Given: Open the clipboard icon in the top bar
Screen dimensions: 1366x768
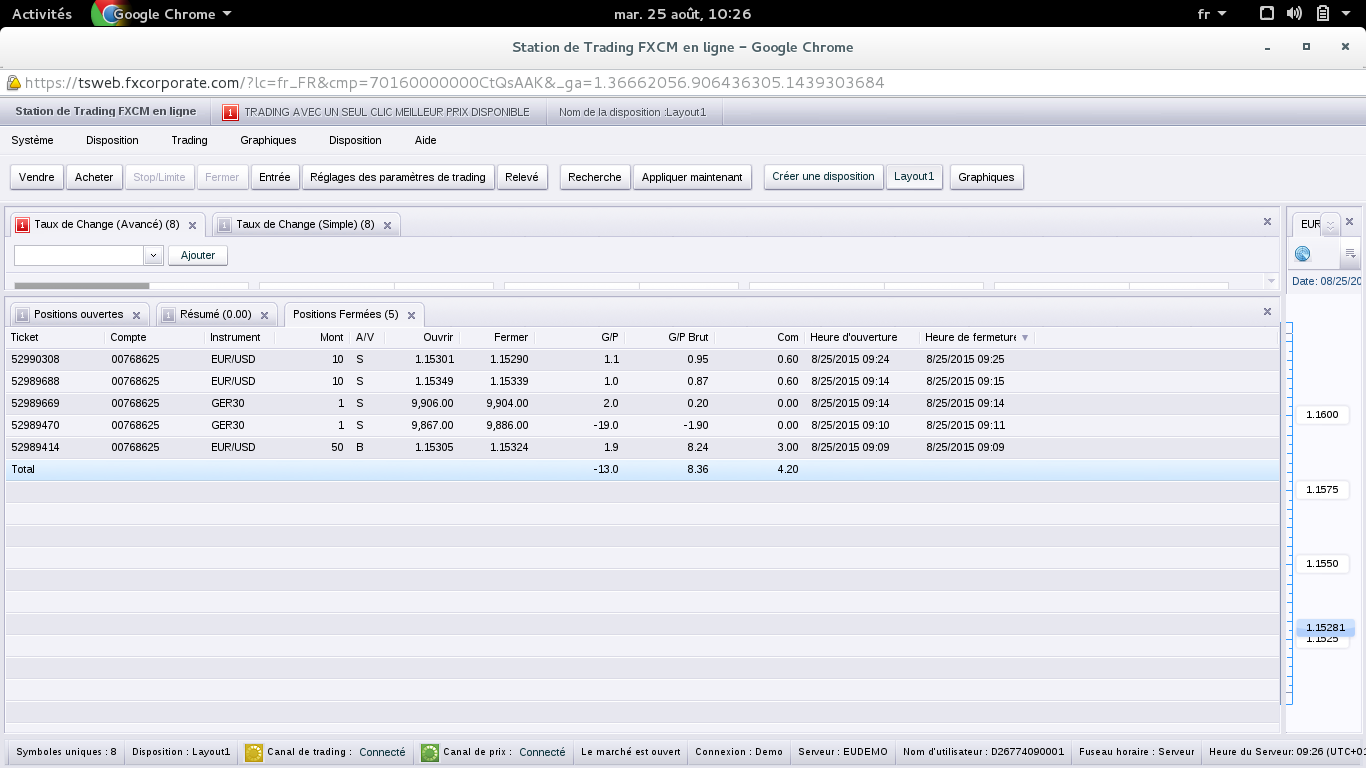Looking at the screenshot, I should pyautogui.click(x=1322, y=14).
